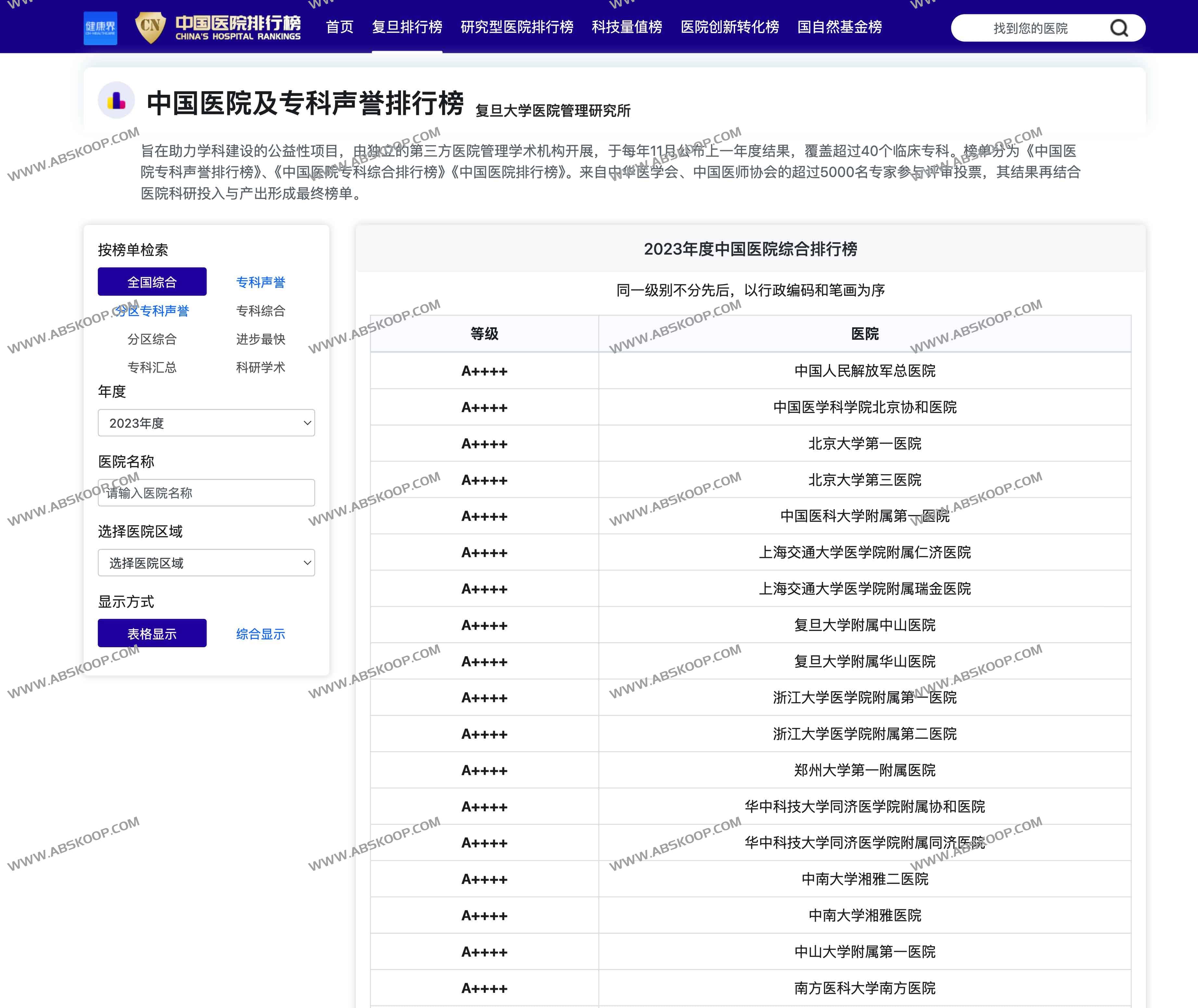1198x1008 pixels.
Task: Expand the 选择医院区域 region dropdown
Action: click(x=206, y=563)
